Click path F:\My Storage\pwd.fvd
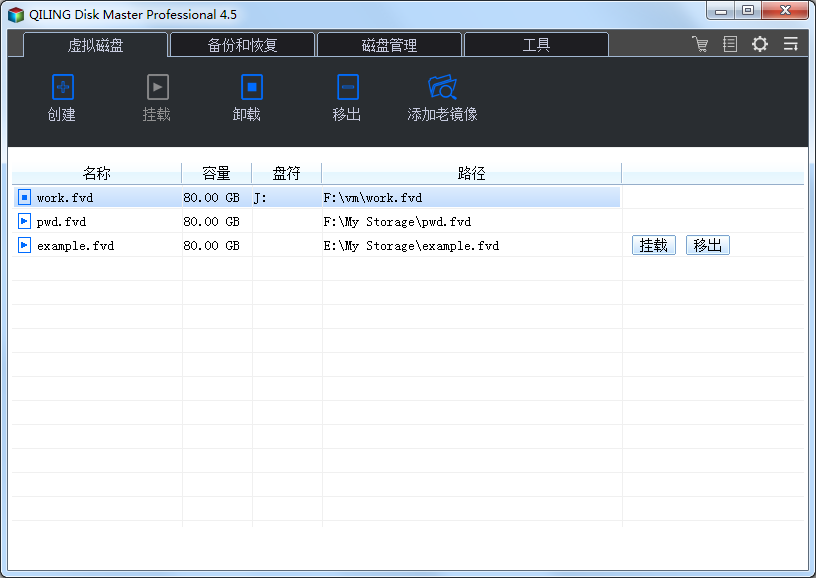This screenshot has height=578, width=816. click(397, 222)
